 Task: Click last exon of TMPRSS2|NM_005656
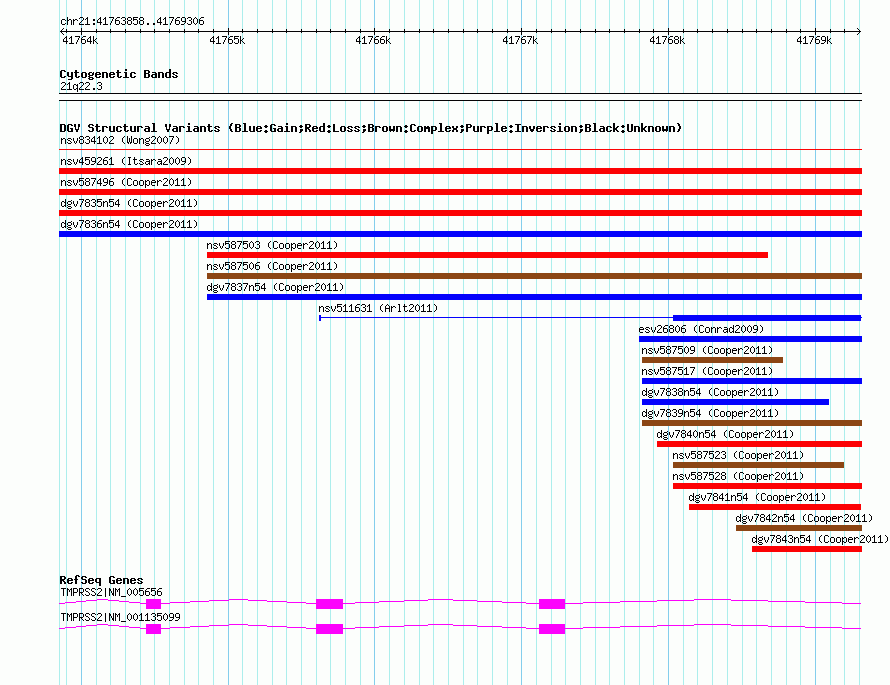552,604
